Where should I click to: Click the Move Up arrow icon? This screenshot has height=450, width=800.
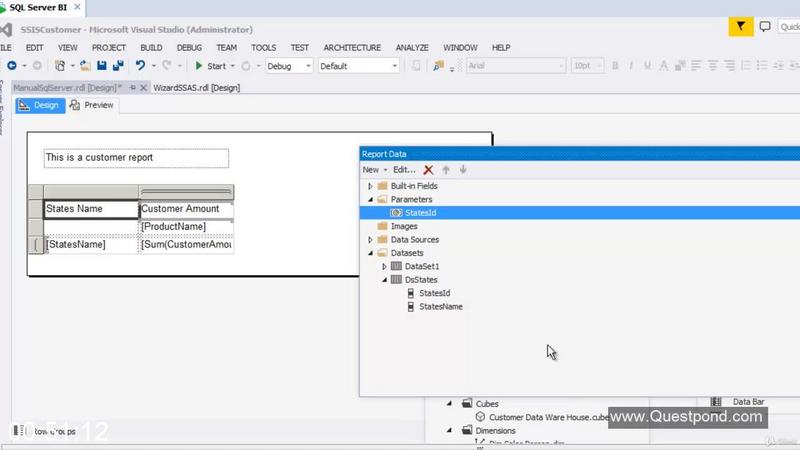446,170
